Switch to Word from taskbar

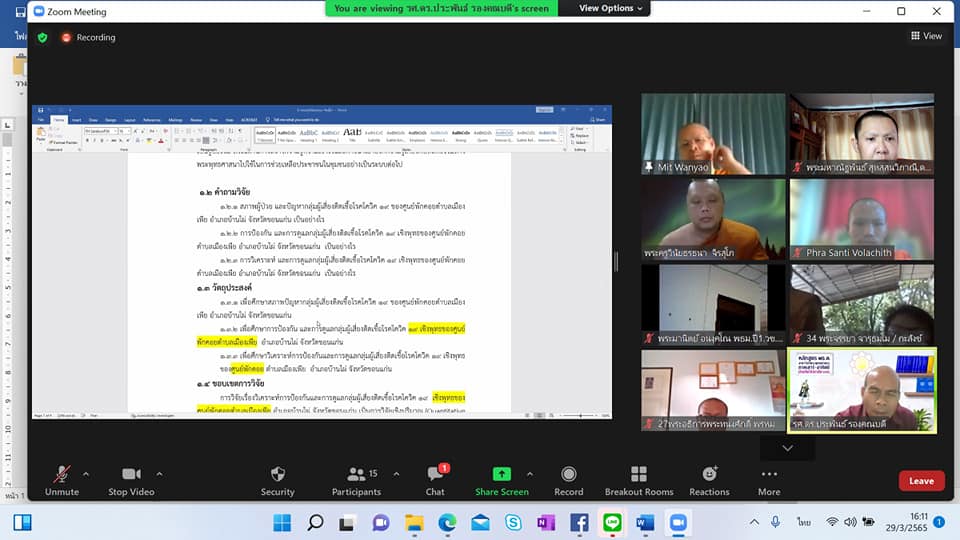coord(645,523)
